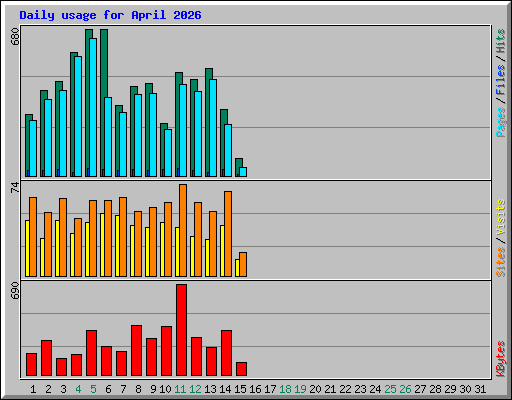
Task: Click the cyan Files bar for day 4
Action: coord(78,116)
